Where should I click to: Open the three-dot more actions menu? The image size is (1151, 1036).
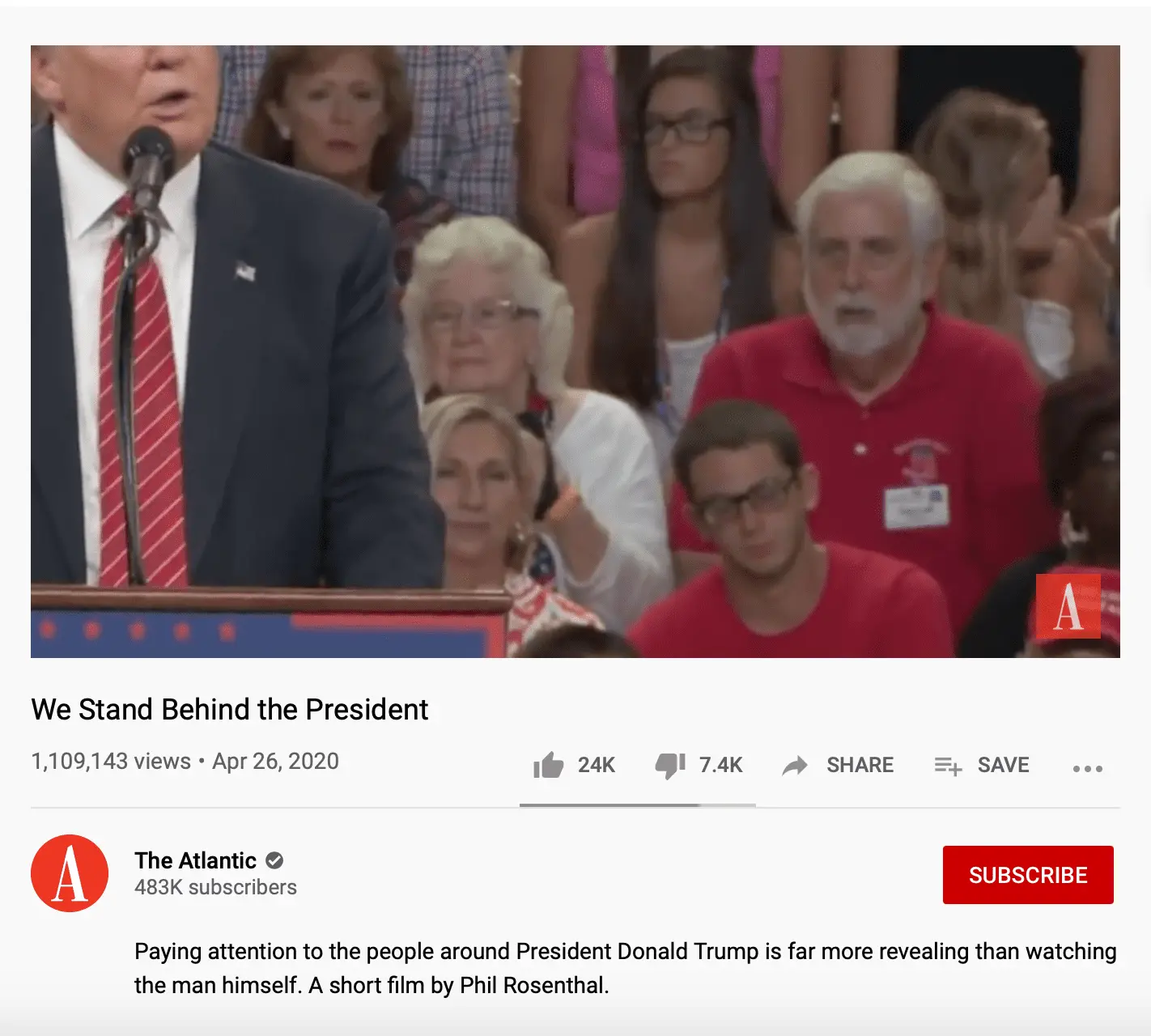1087,768
